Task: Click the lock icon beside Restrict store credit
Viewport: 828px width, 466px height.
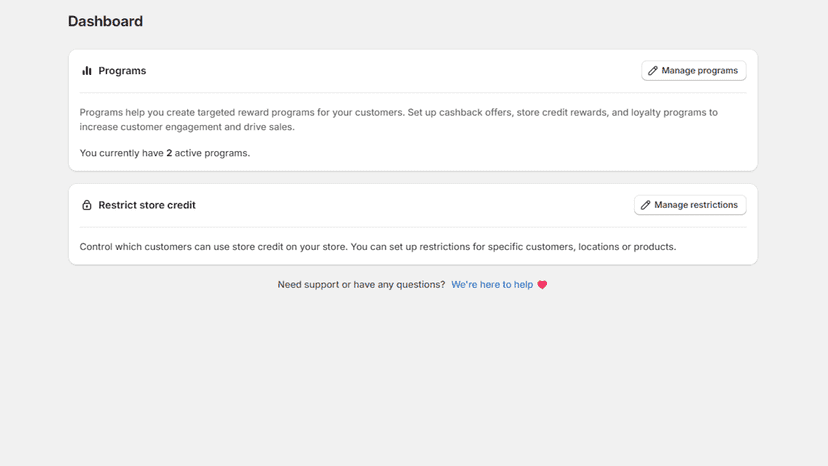Action: click(87, 205)
